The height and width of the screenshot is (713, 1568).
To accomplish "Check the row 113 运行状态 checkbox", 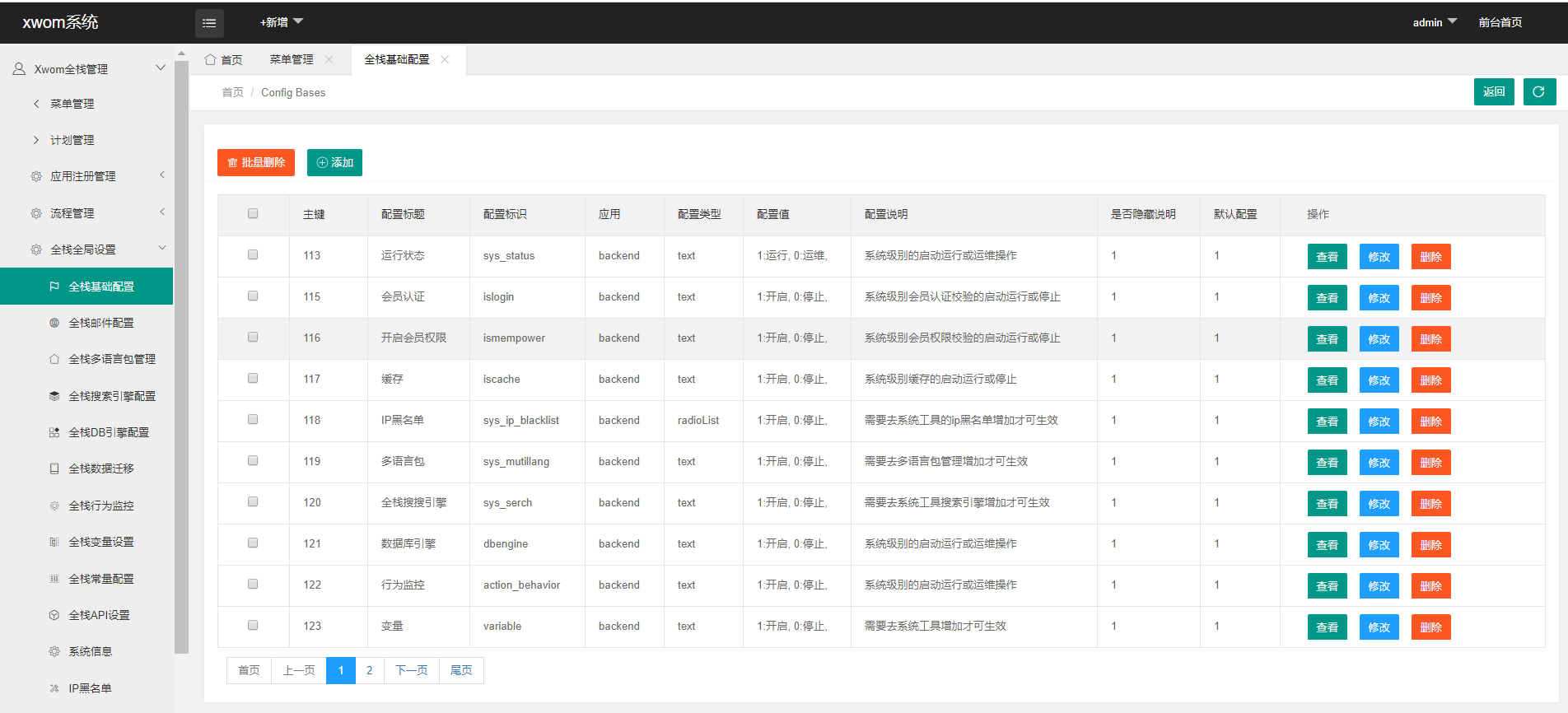I will 253,254.
